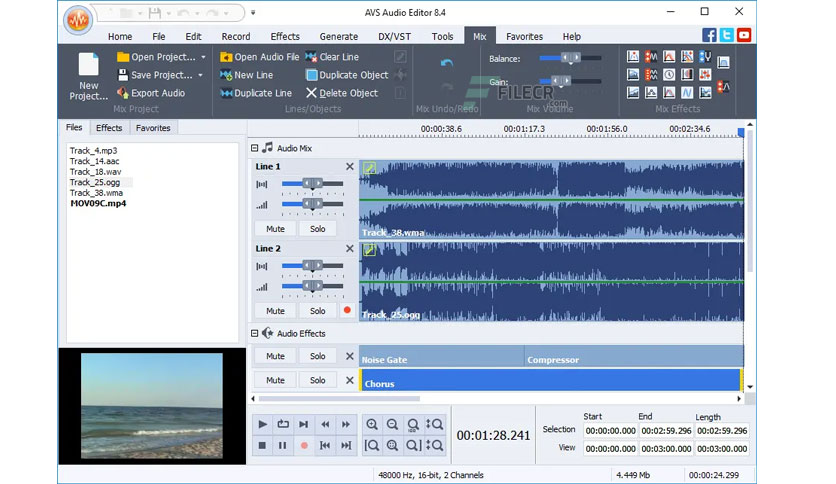The height and width of the screenshot is (484, 836).
Task: Open the quick access toolbar customize arrow
Action: tap(253, 12)
